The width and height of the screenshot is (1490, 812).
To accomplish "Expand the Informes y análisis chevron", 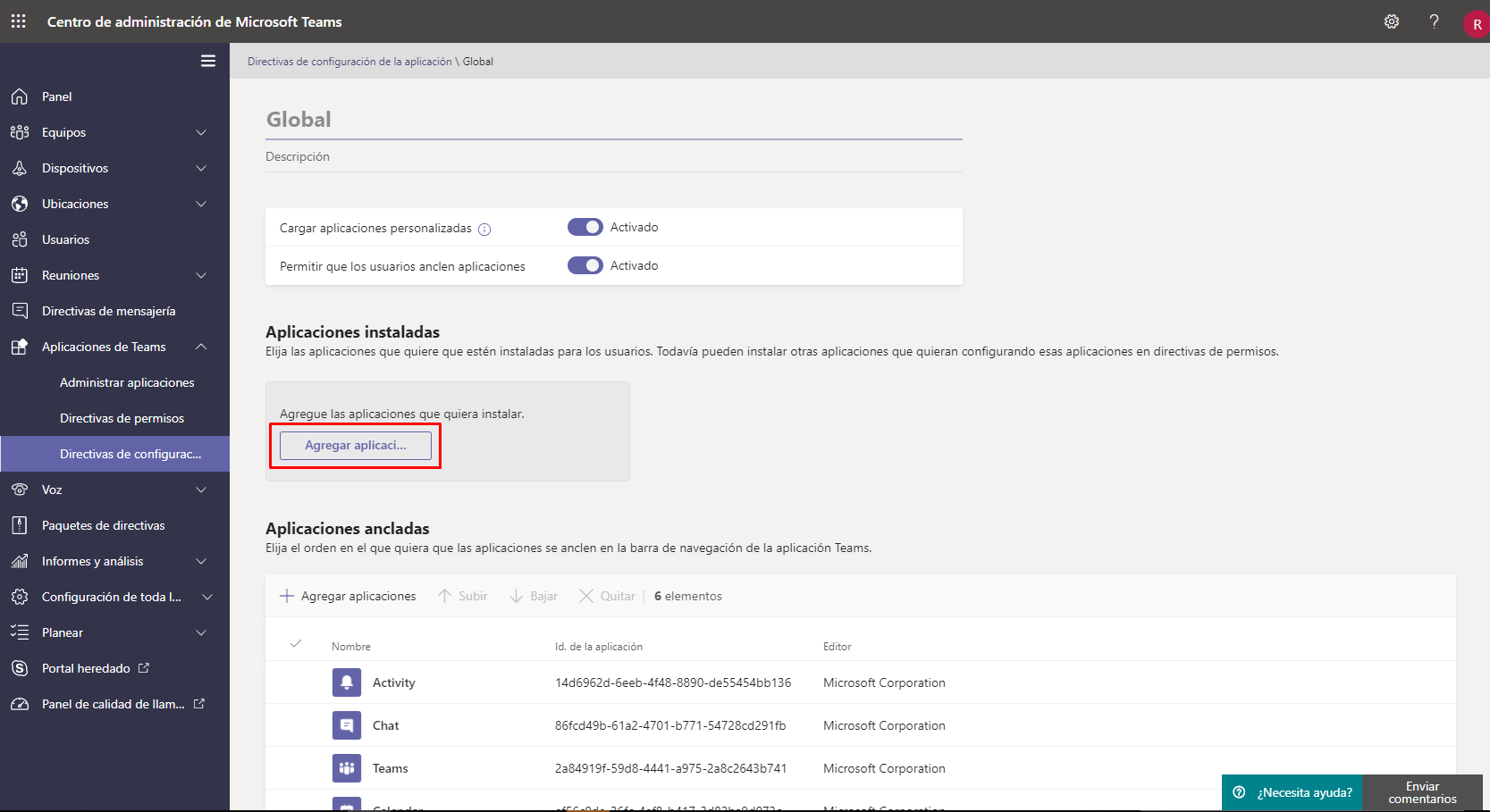I will tap(201, 561).
